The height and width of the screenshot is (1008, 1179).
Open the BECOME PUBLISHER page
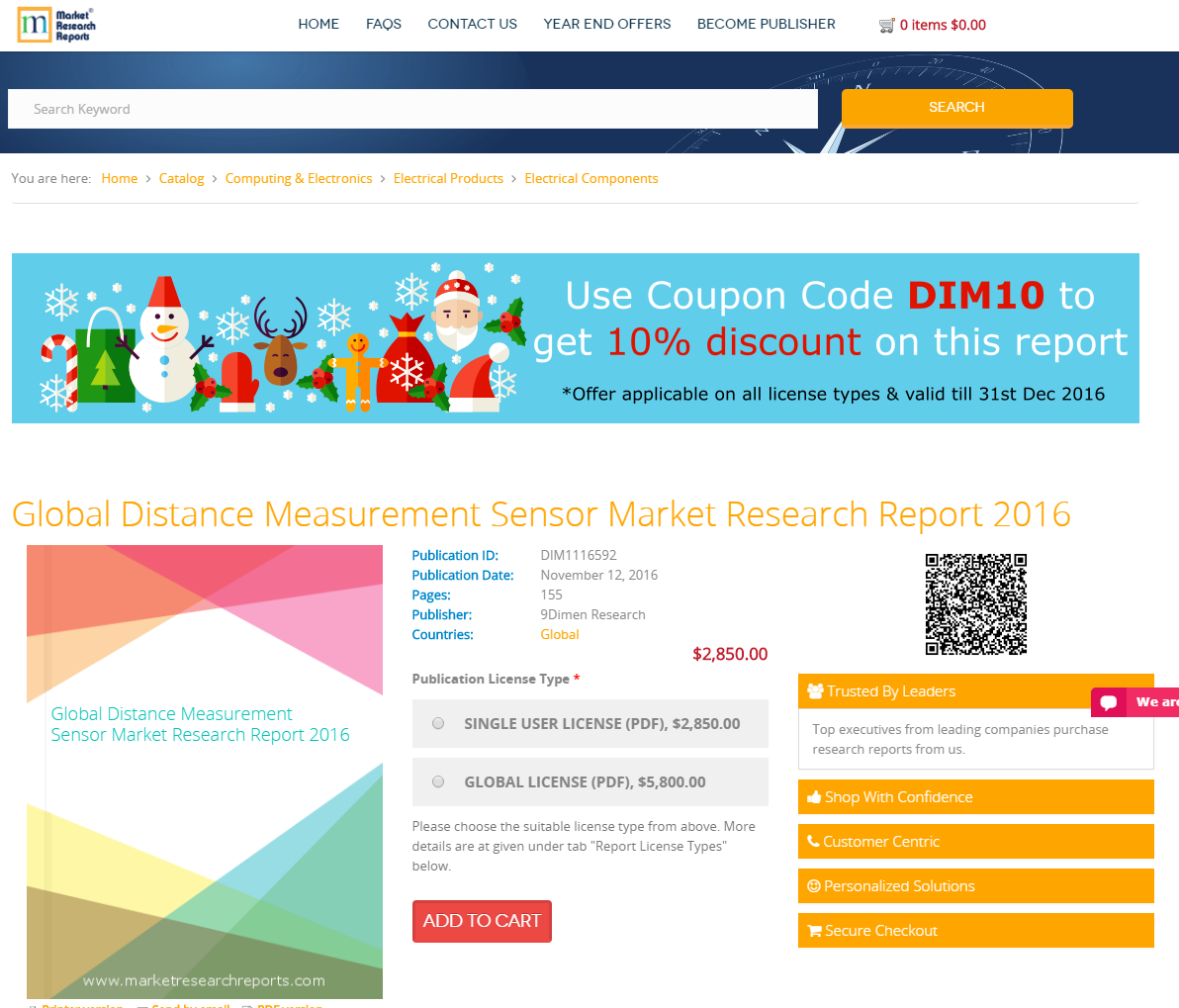click(767, 24)
